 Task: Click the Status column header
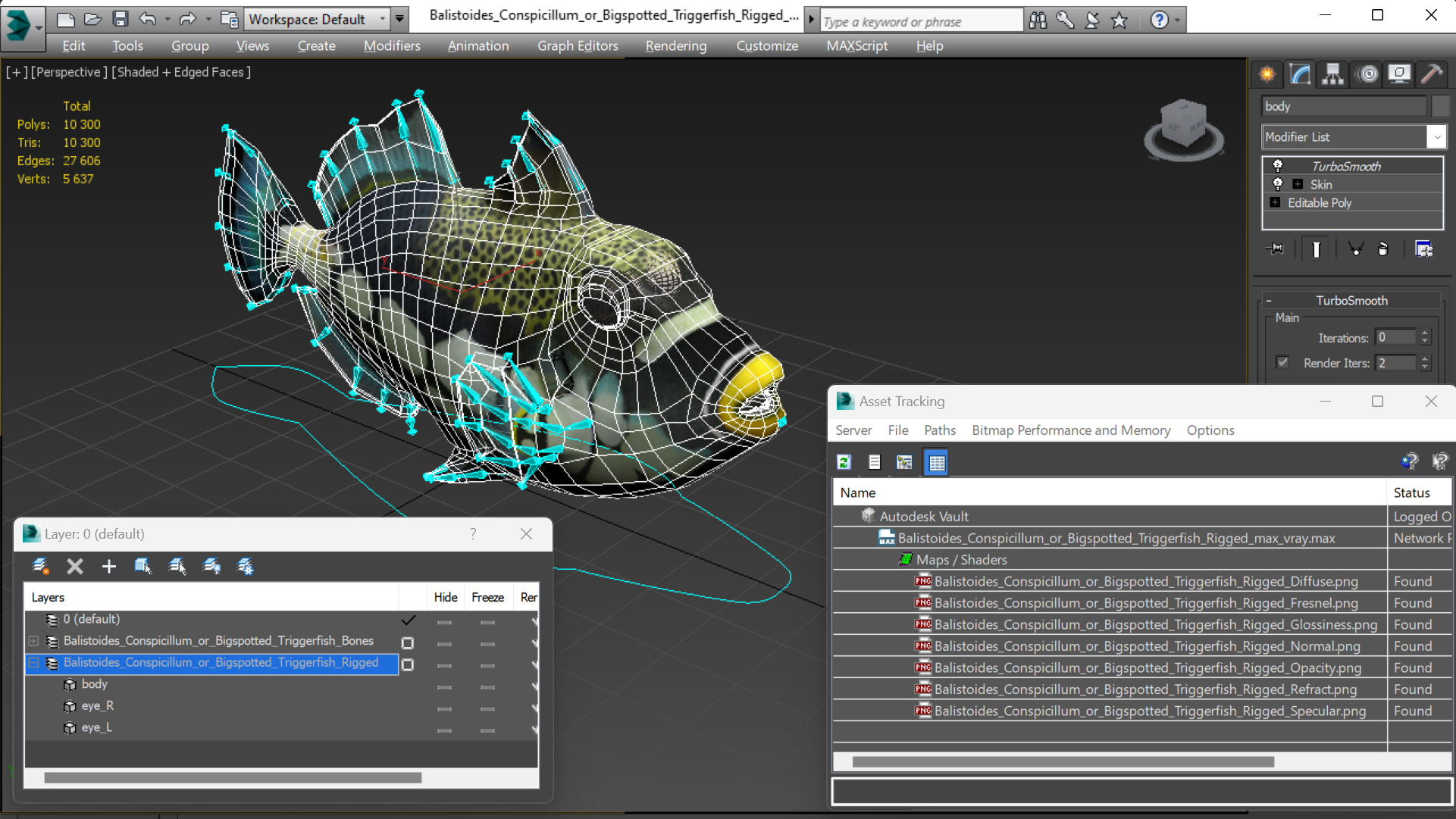[x=1420, y=492]
